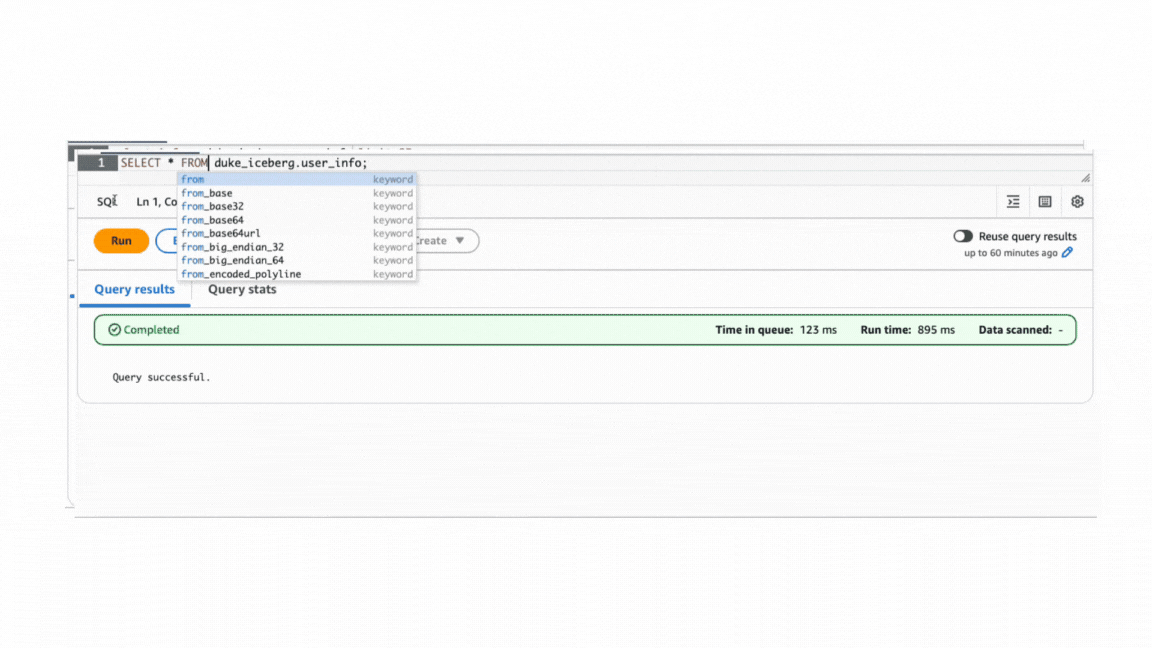Pick the 'from_base' autocomplete suggestion
Screen dimensions: 1152x648
[297, 193]
